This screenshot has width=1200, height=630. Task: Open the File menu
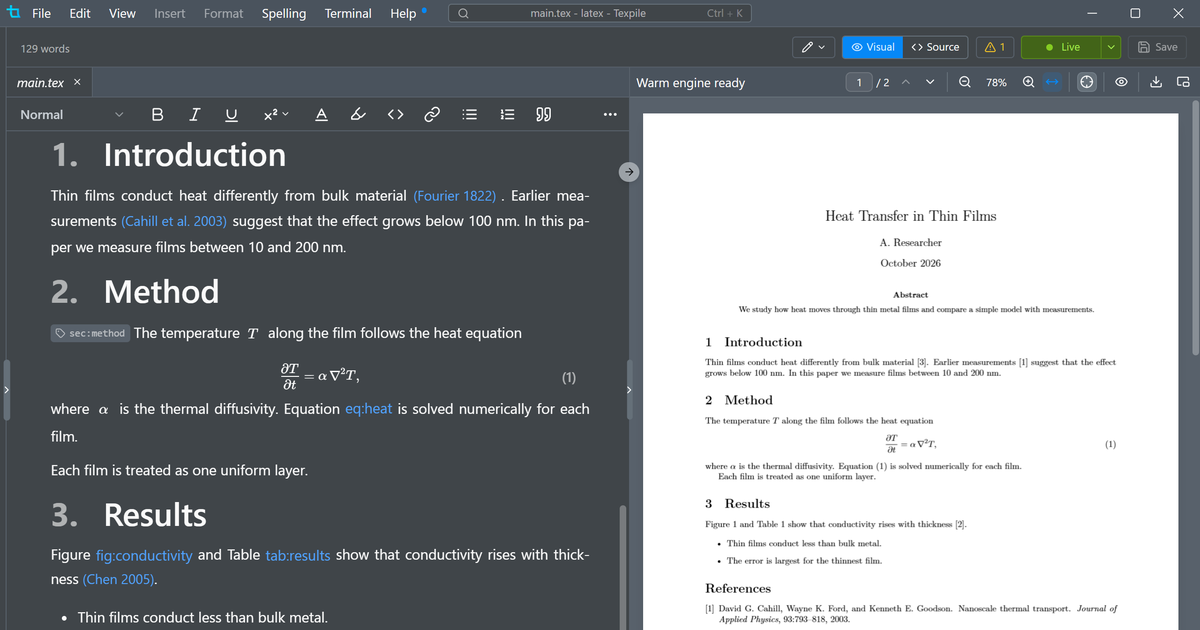42,13
